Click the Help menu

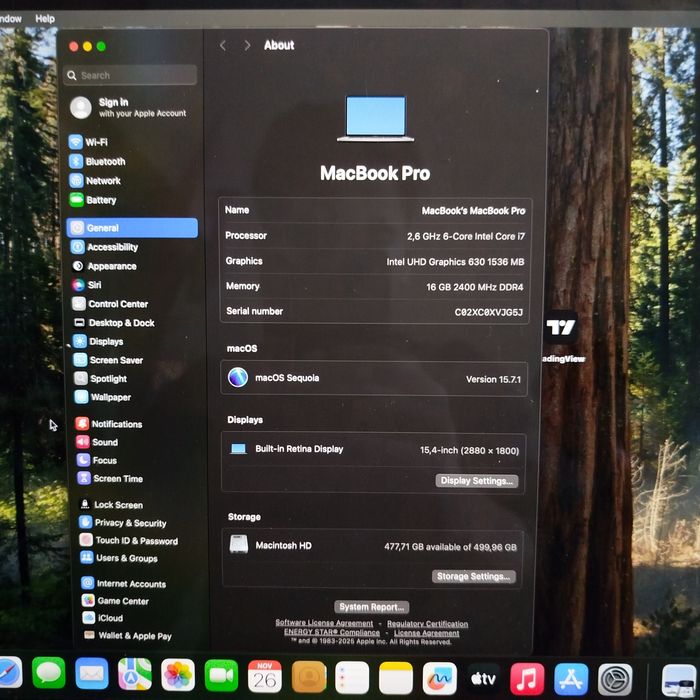(x=45, y=19)
